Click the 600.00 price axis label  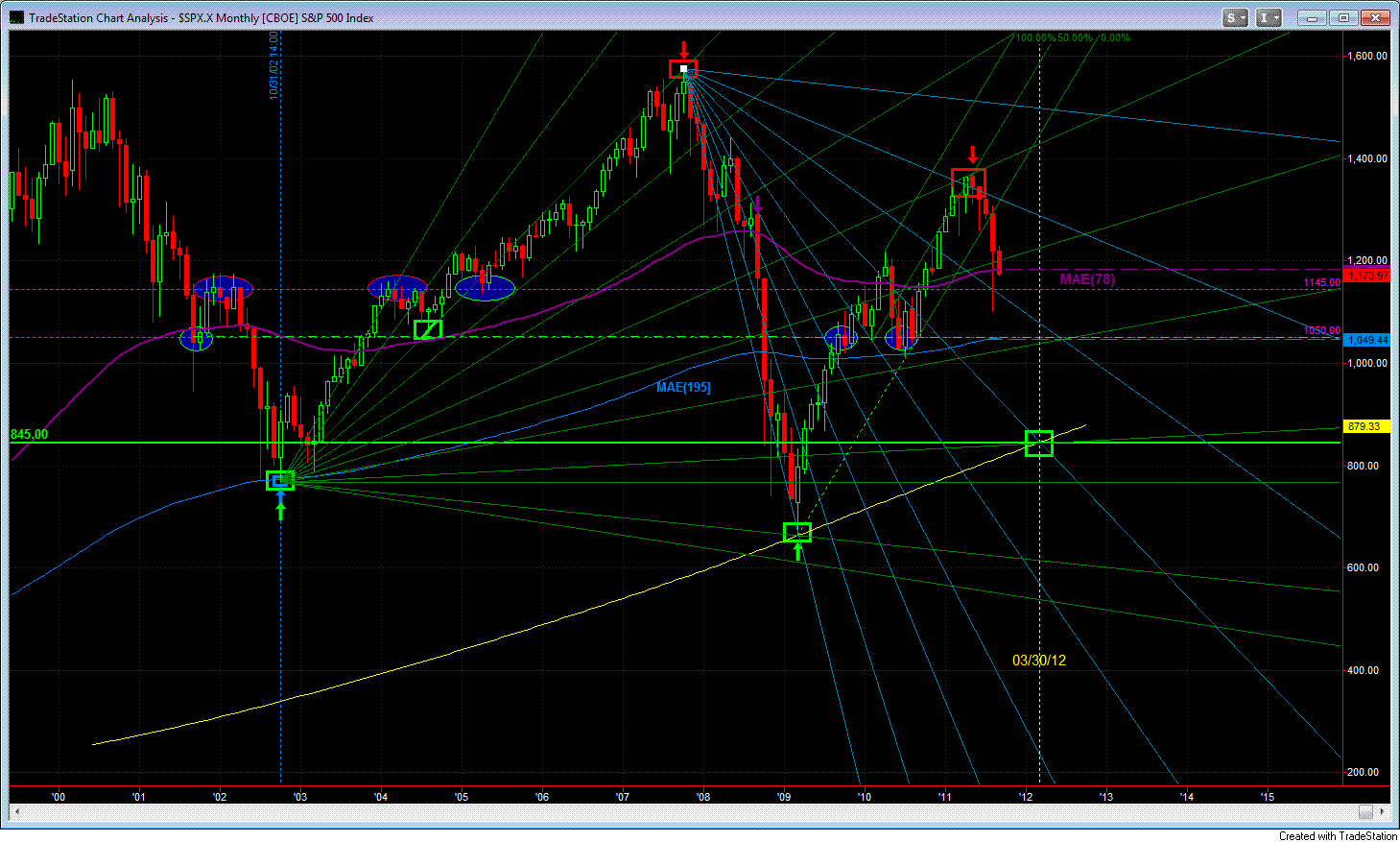(1364, 567)
